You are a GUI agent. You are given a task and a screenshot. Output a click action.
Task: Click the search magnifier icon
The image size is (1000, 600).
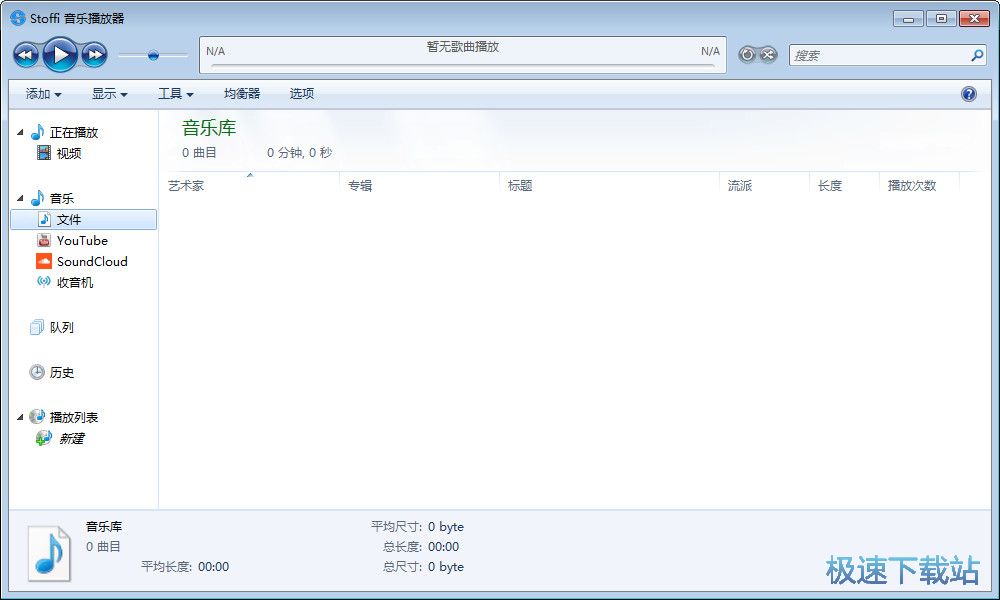click(x=977, y=55)
